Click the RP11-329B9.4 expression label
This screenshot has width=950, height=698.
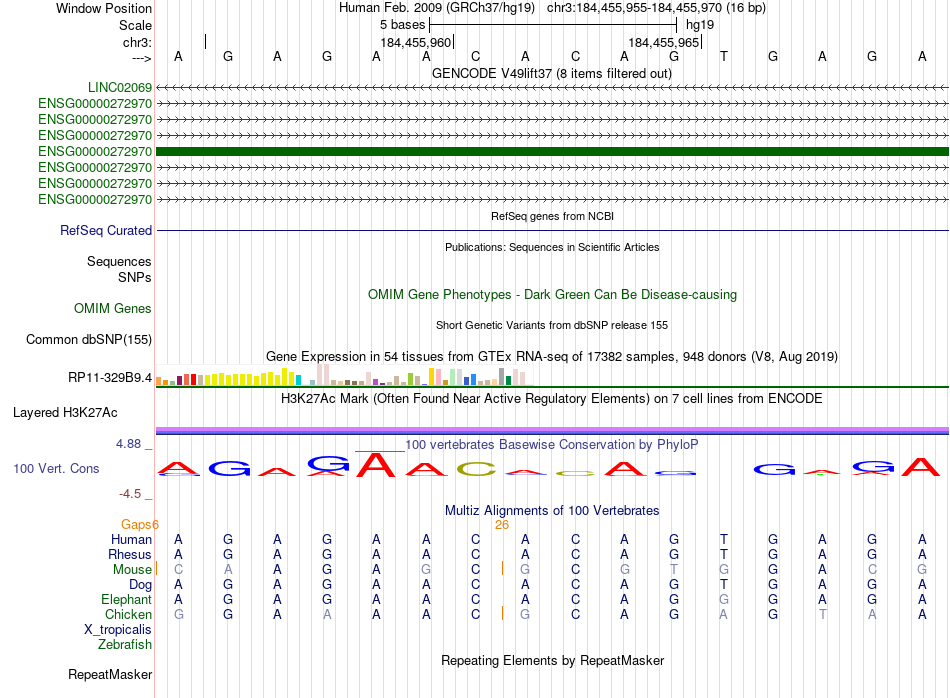tap(110, 377)
